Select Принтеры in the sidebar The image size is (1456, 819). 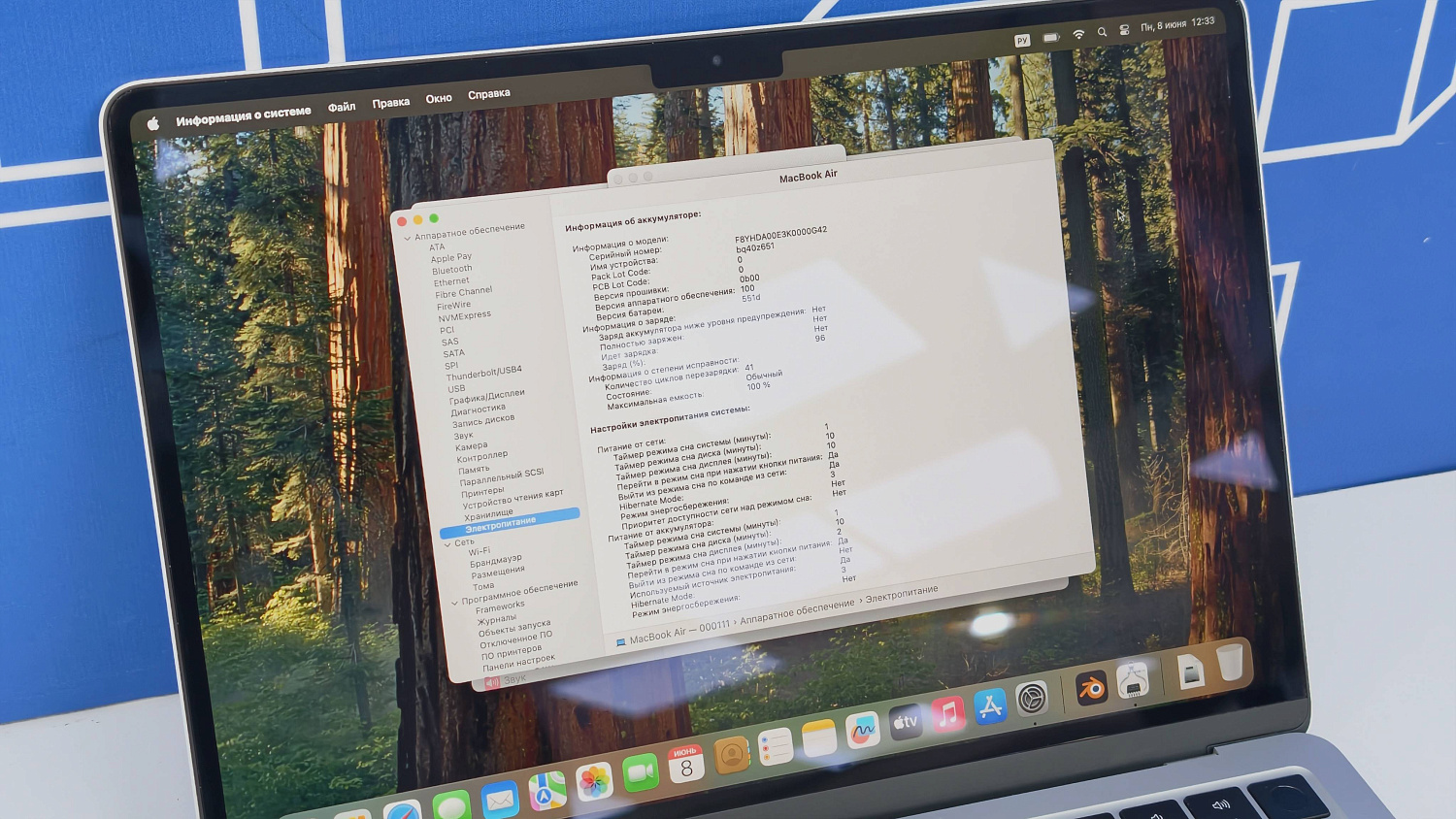click(x=482, y=492)
